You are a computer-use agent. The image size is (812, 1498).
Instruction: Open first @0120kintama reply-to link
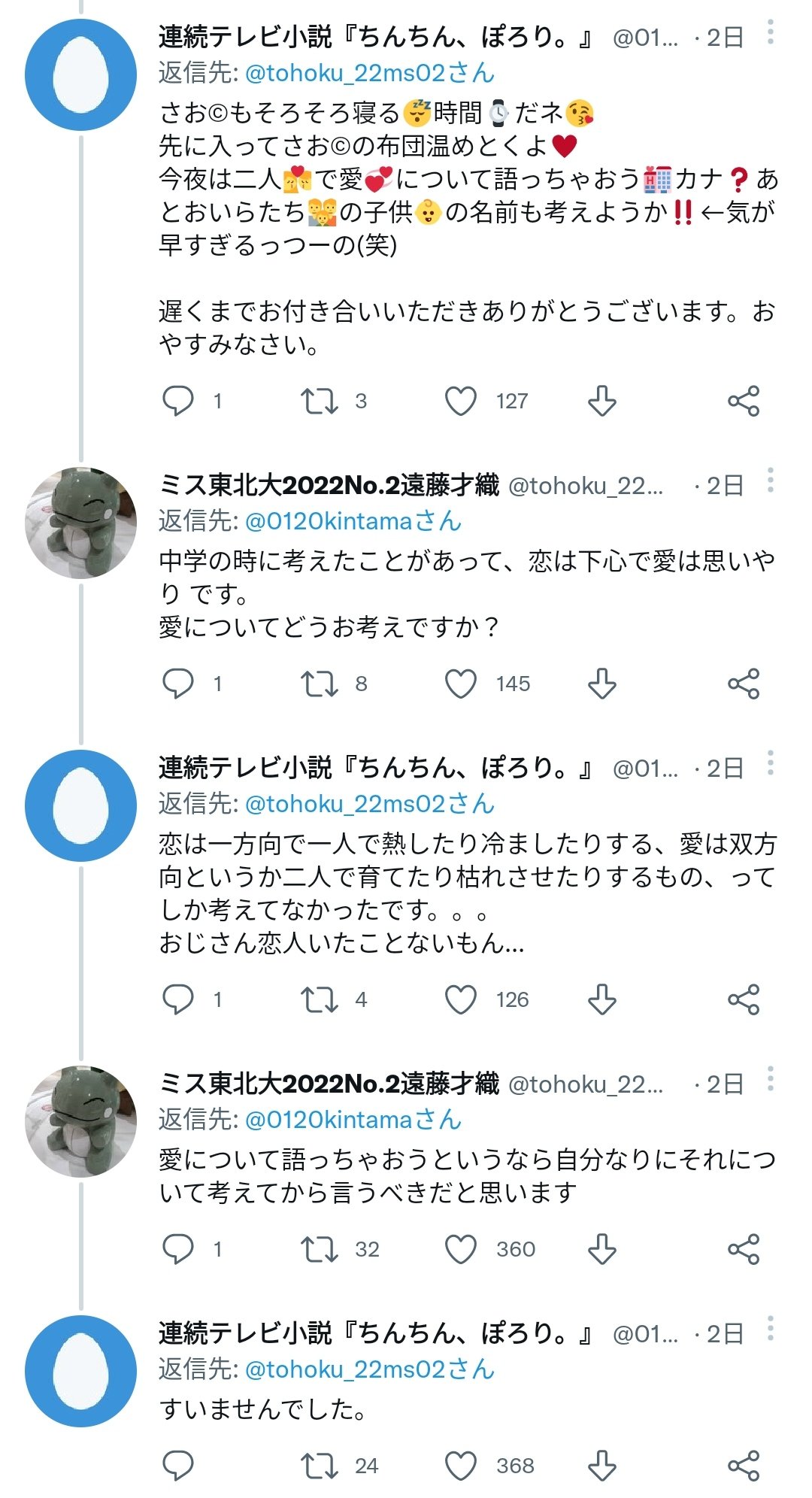pos(353,521)
